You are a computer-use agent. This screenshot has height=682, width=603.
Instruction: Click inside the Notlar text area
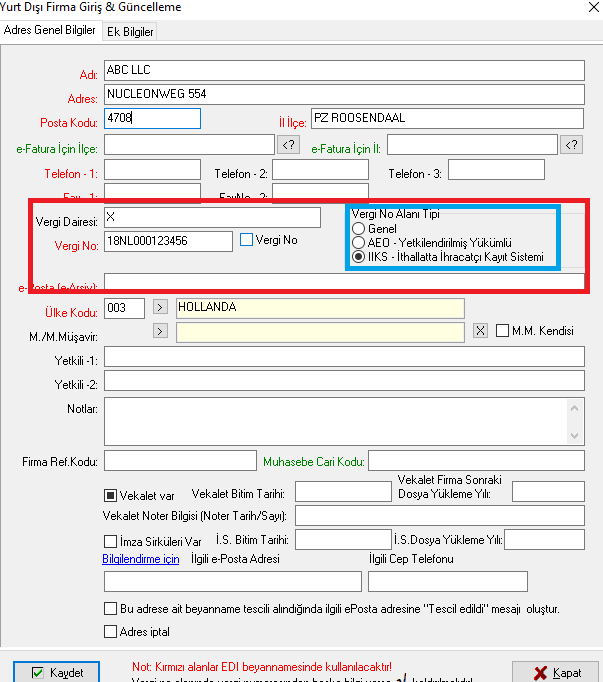335,421
